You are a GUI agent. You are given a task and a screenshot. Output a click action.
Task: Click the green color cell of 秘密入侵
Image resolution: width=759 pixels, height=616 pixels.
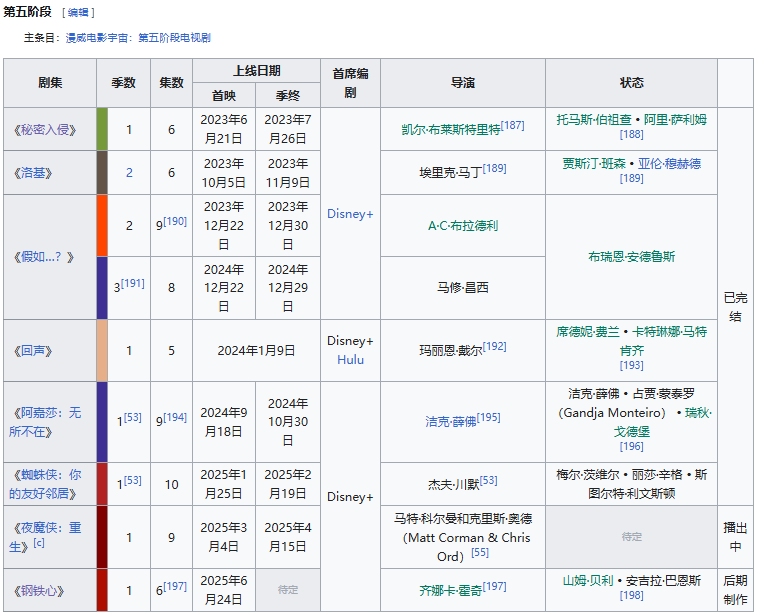(x=102, y=129)
